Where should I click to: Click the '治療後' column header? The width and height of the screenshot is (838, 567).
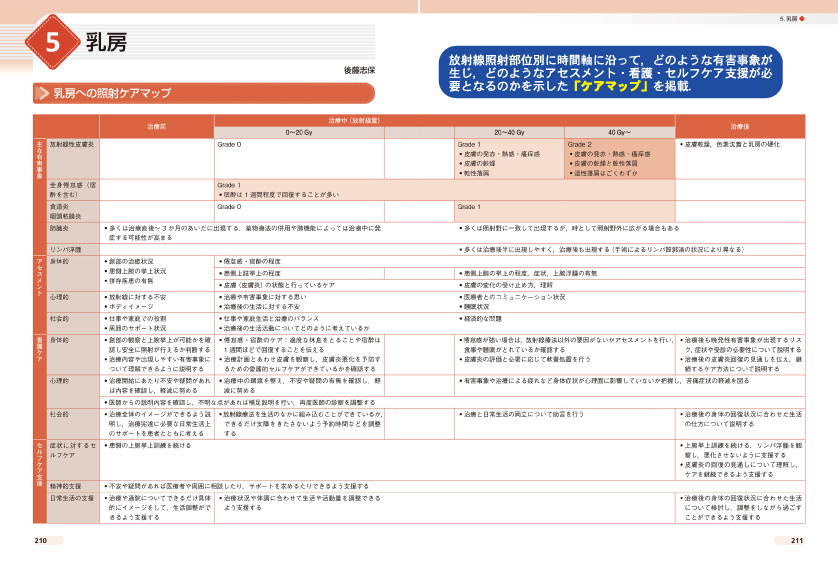pyautogui.click(x=740, y=127)
